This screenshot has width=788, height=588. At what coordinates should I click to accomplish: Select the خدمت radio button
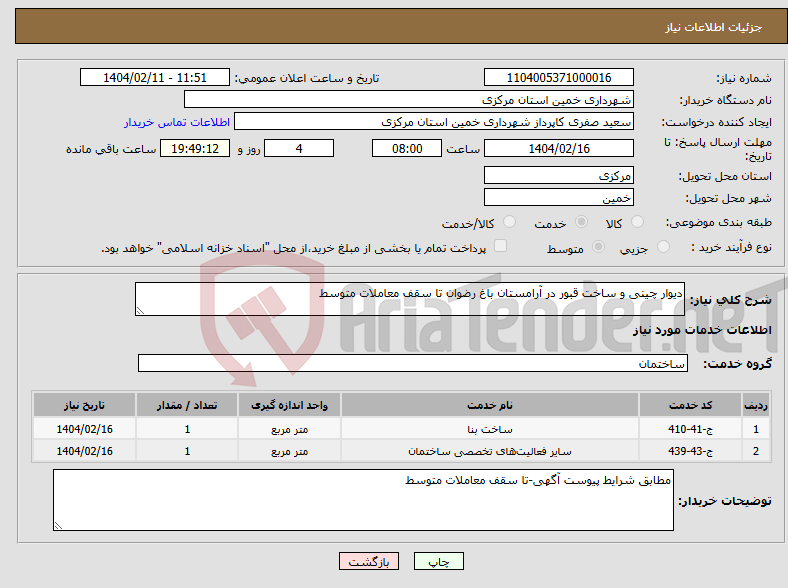581,222
